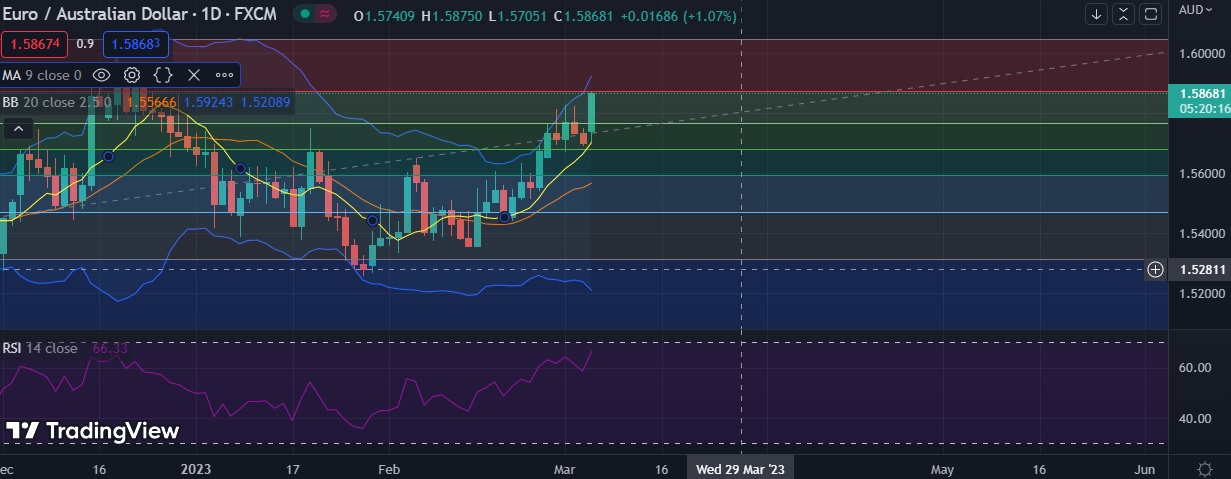Click the Euro / Australian Dollar symbol title
Screen dimensions: 1231x479
pos(140,16)
